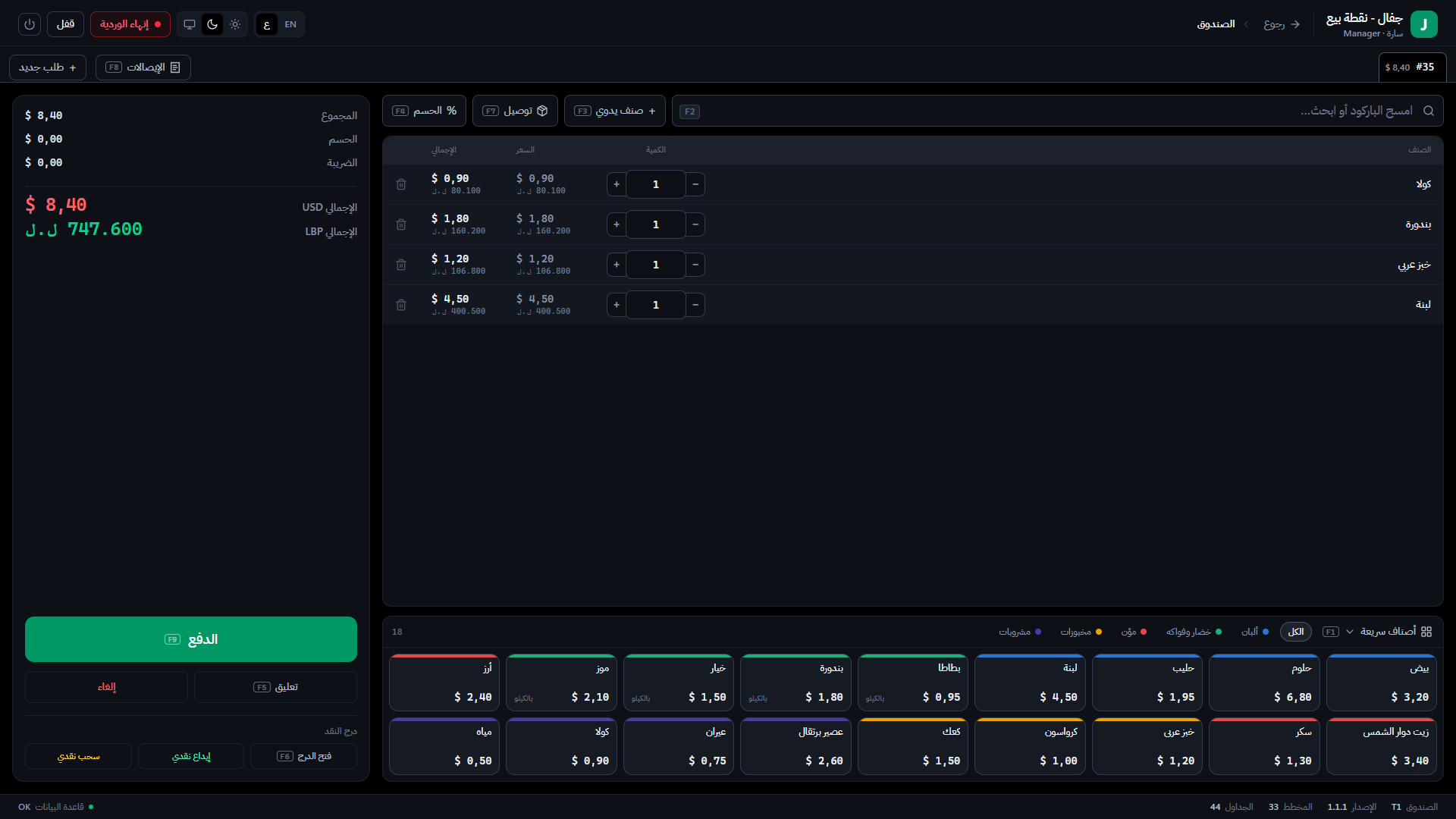Remove خبز عربي line via trash icon
Image resolution: width=1456 pixels, height=819 pixels.
[401, 265]
